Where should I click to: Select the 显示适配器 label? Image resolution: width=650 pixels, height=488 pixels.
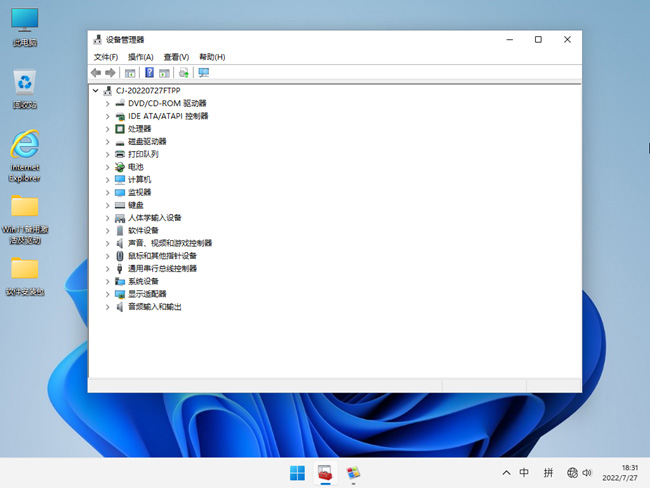(x=147, y=294)
